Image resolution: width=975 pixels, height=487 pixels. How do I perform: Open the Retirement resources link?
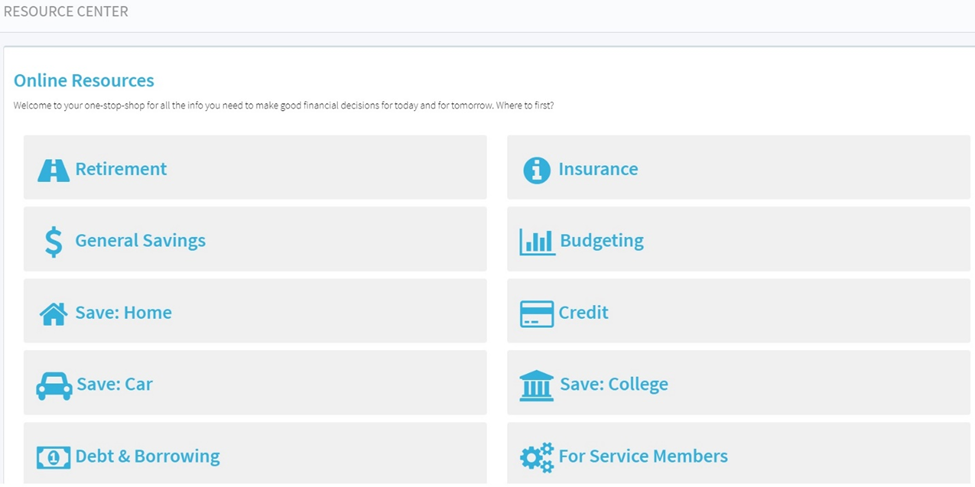(121, 169)
